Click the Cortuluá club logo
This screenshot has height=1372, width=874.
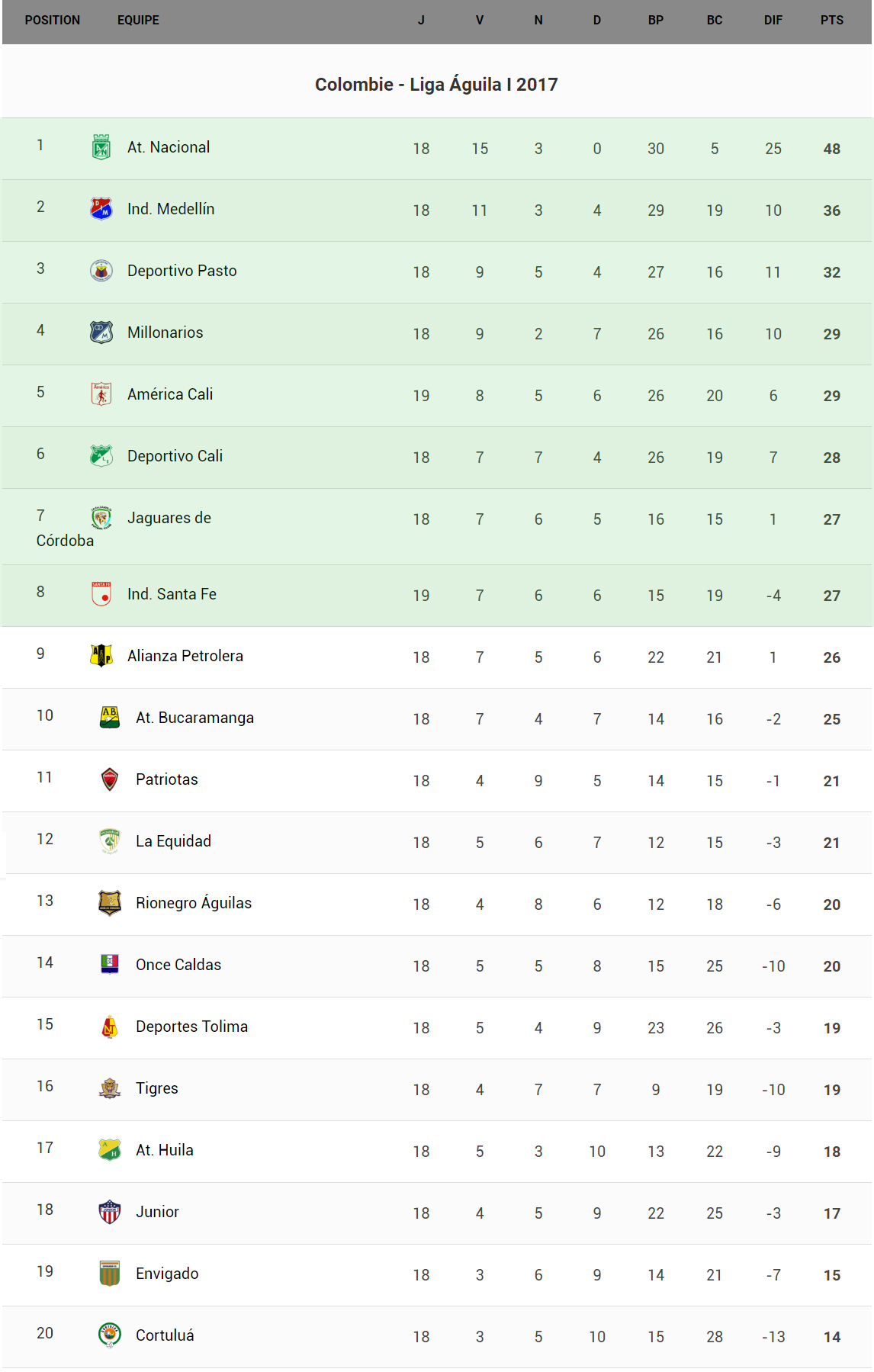pyautogui.click(x=110, y=1335)
